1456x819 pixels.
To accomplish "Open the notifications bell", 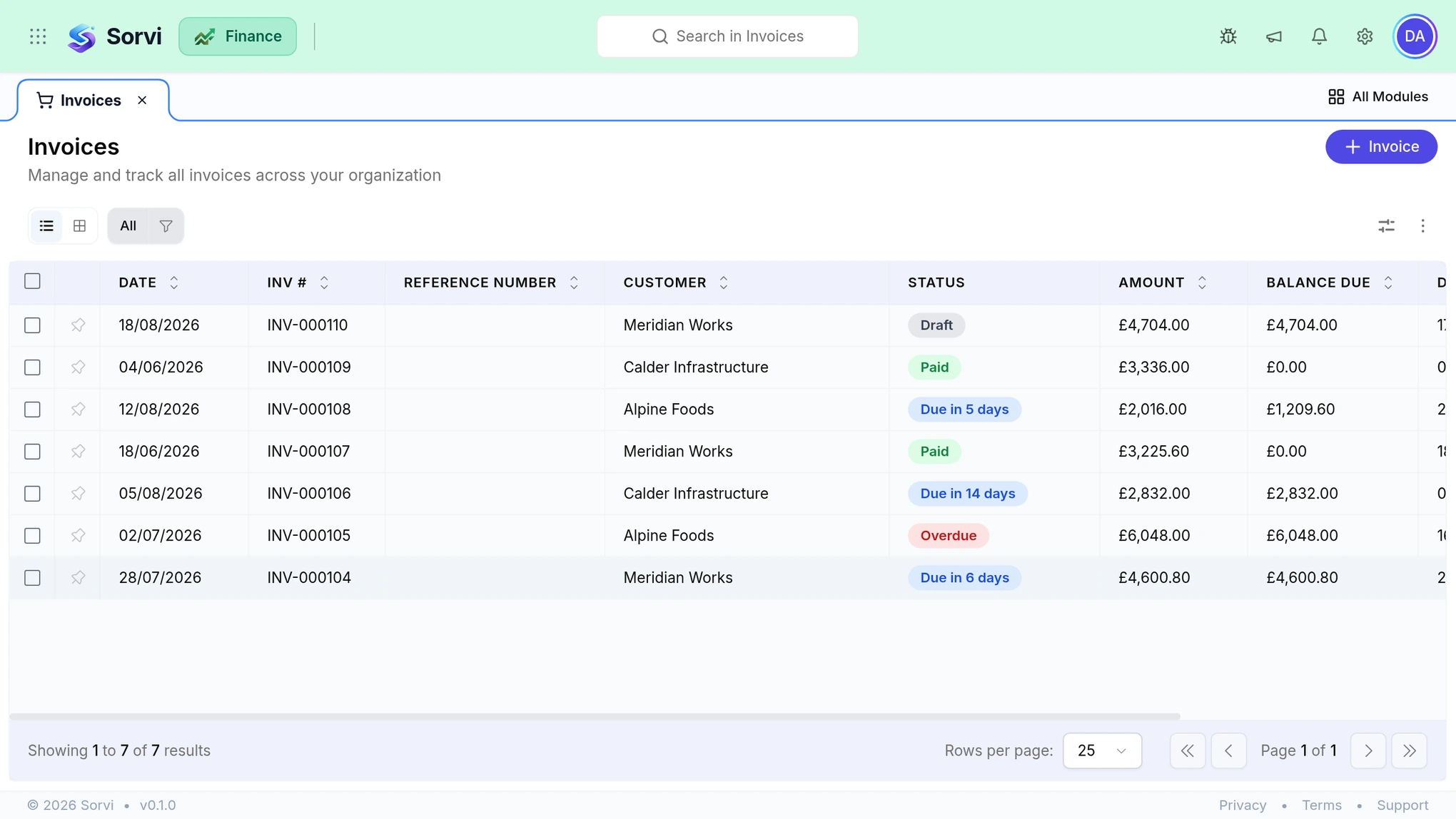I will (x=1319, y=36).
